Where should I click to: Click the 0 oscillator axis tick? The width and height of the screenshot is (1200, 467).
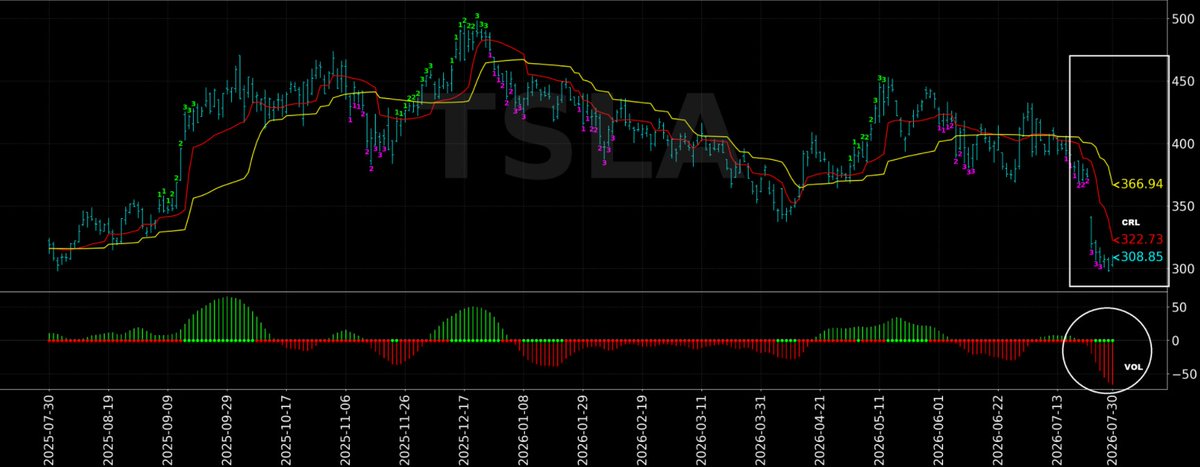(x=1178, y=341)
